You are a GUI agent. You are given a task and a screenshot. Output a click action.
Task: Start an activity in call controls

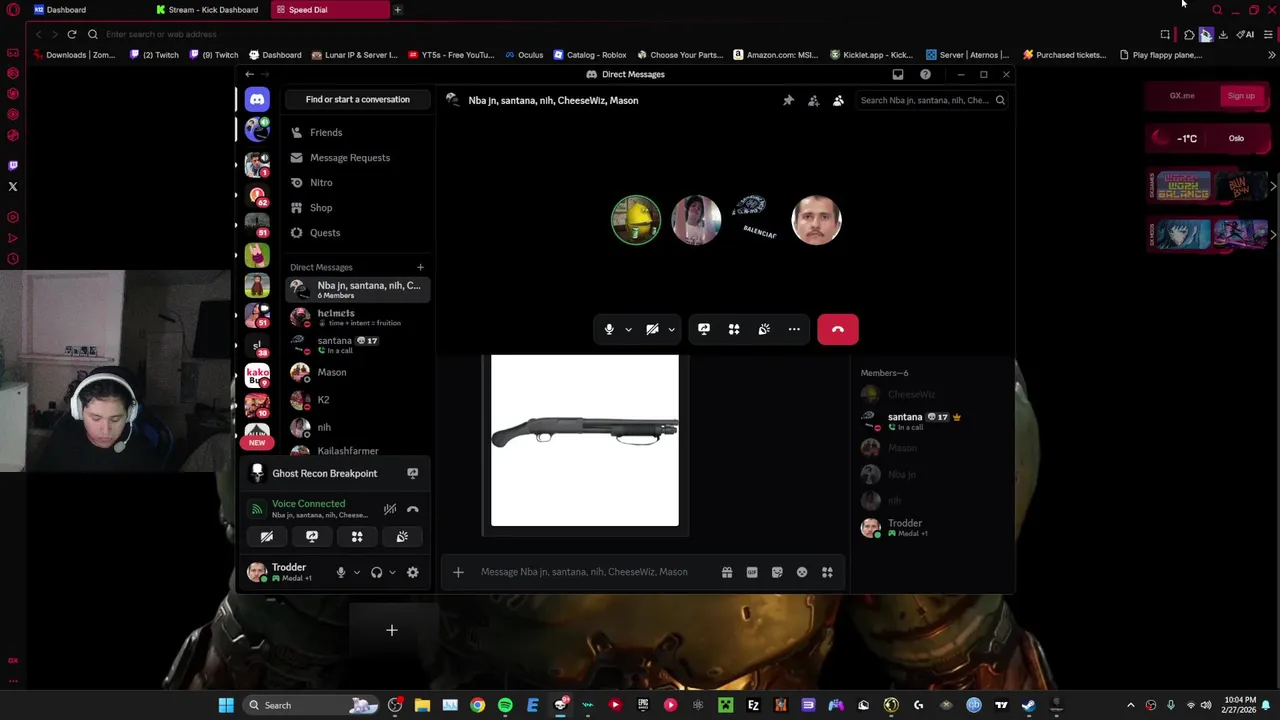(734, 329)
